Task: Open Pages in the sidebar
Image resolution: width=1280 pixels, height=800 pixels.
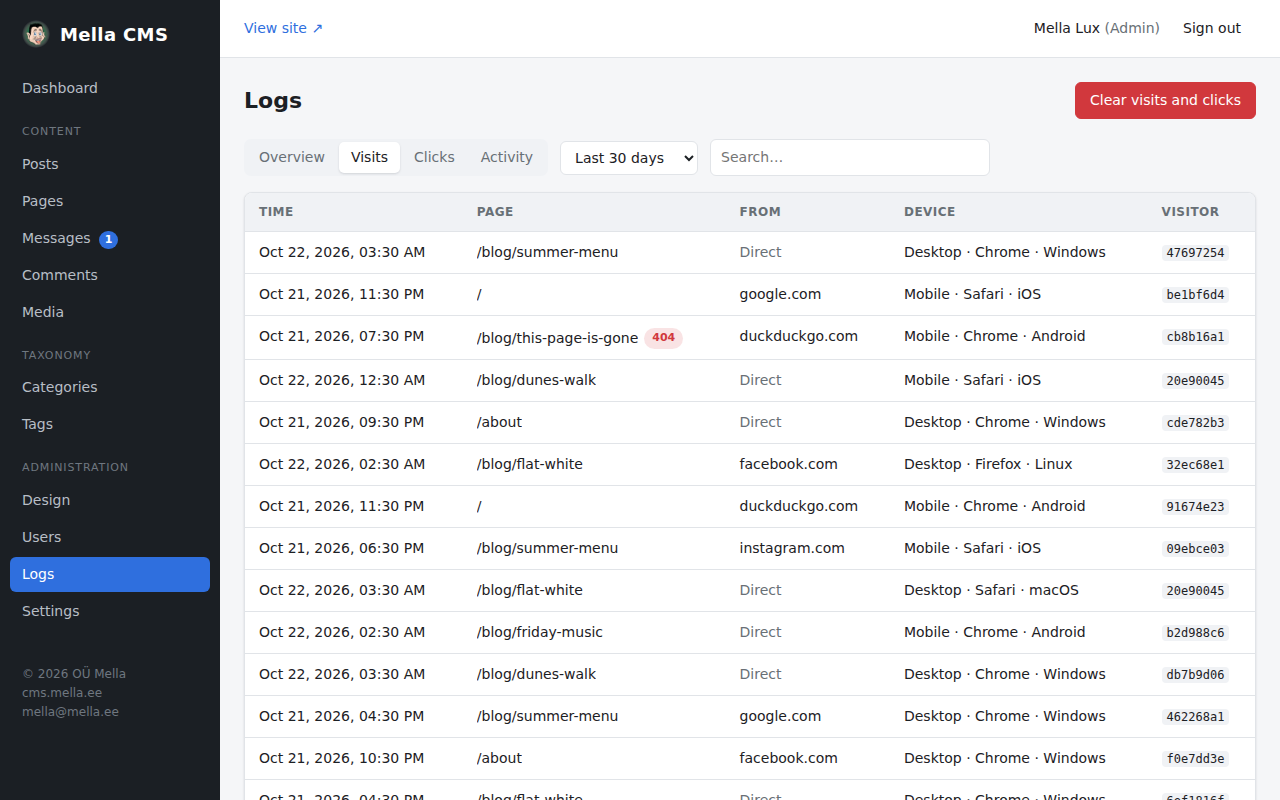Action: point(110,201)
